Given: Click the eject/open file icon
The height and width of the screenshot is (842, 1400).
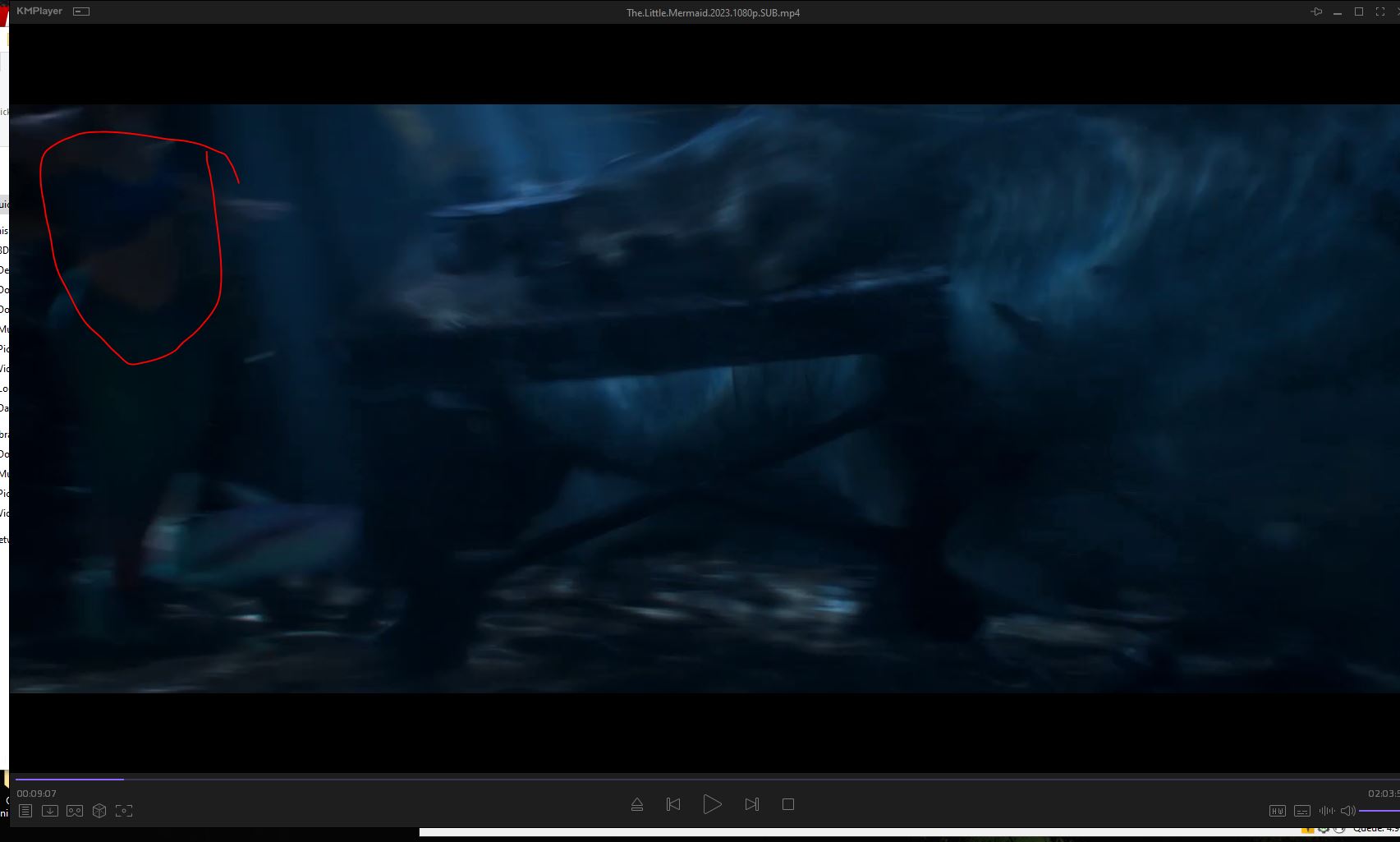Looking at the screenshot, I should [637, 805].
